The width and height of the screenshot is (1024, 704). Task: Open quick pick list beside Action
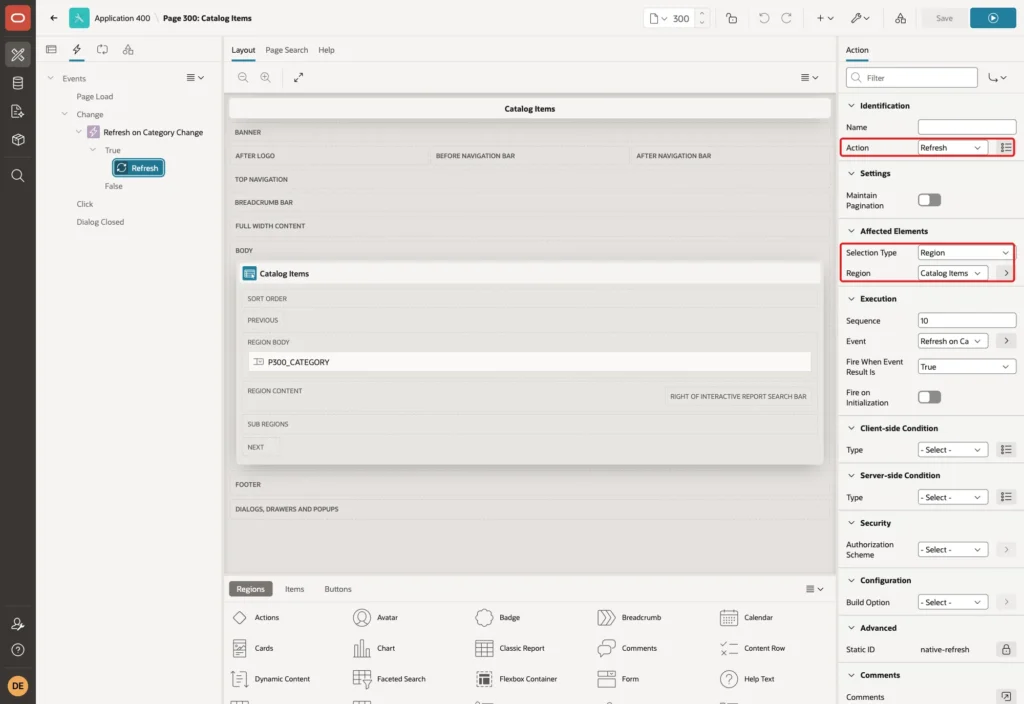1006,148
